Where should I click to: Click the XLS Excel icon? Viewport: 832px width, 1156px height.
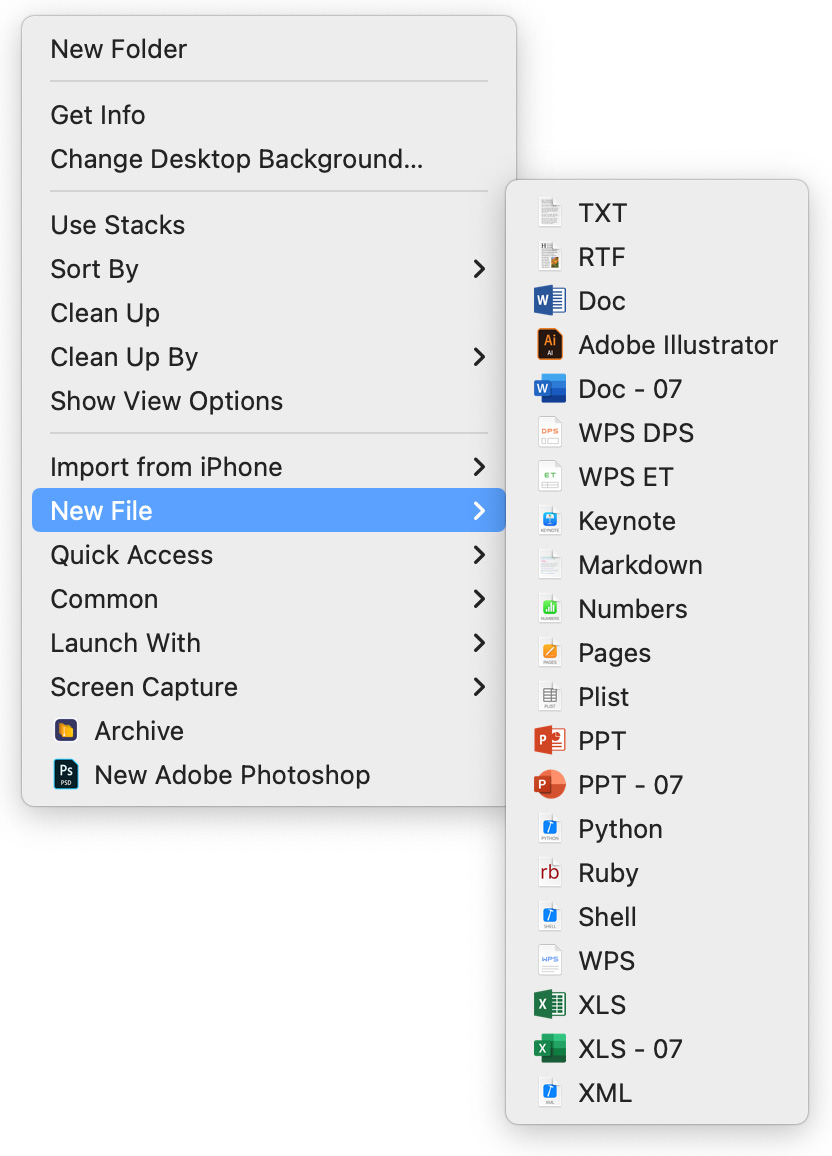pos(550,1005)
